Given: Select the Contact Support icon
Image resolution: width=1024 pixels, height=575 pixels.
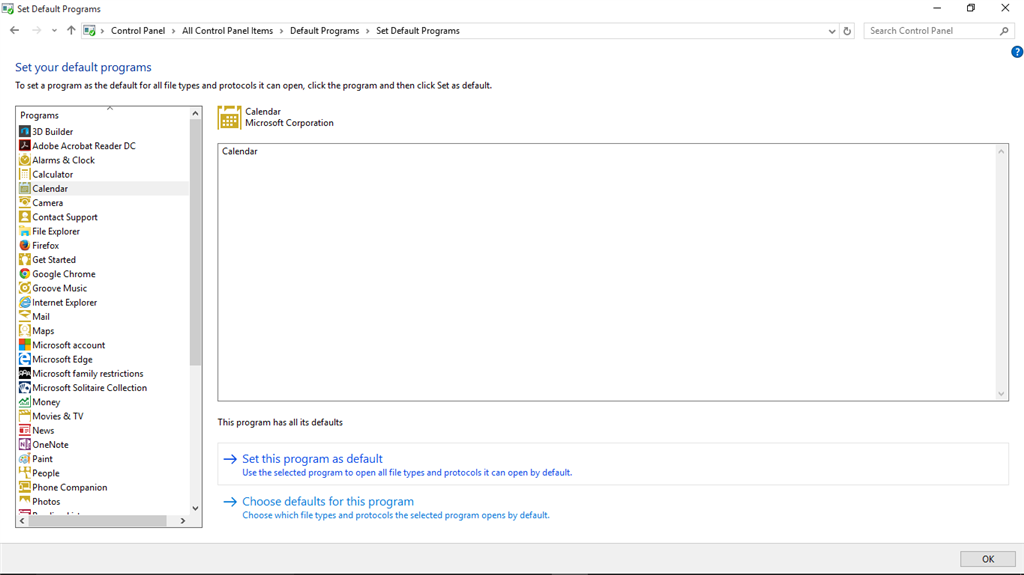Looking at the screenshot, I should coord(25,217).
